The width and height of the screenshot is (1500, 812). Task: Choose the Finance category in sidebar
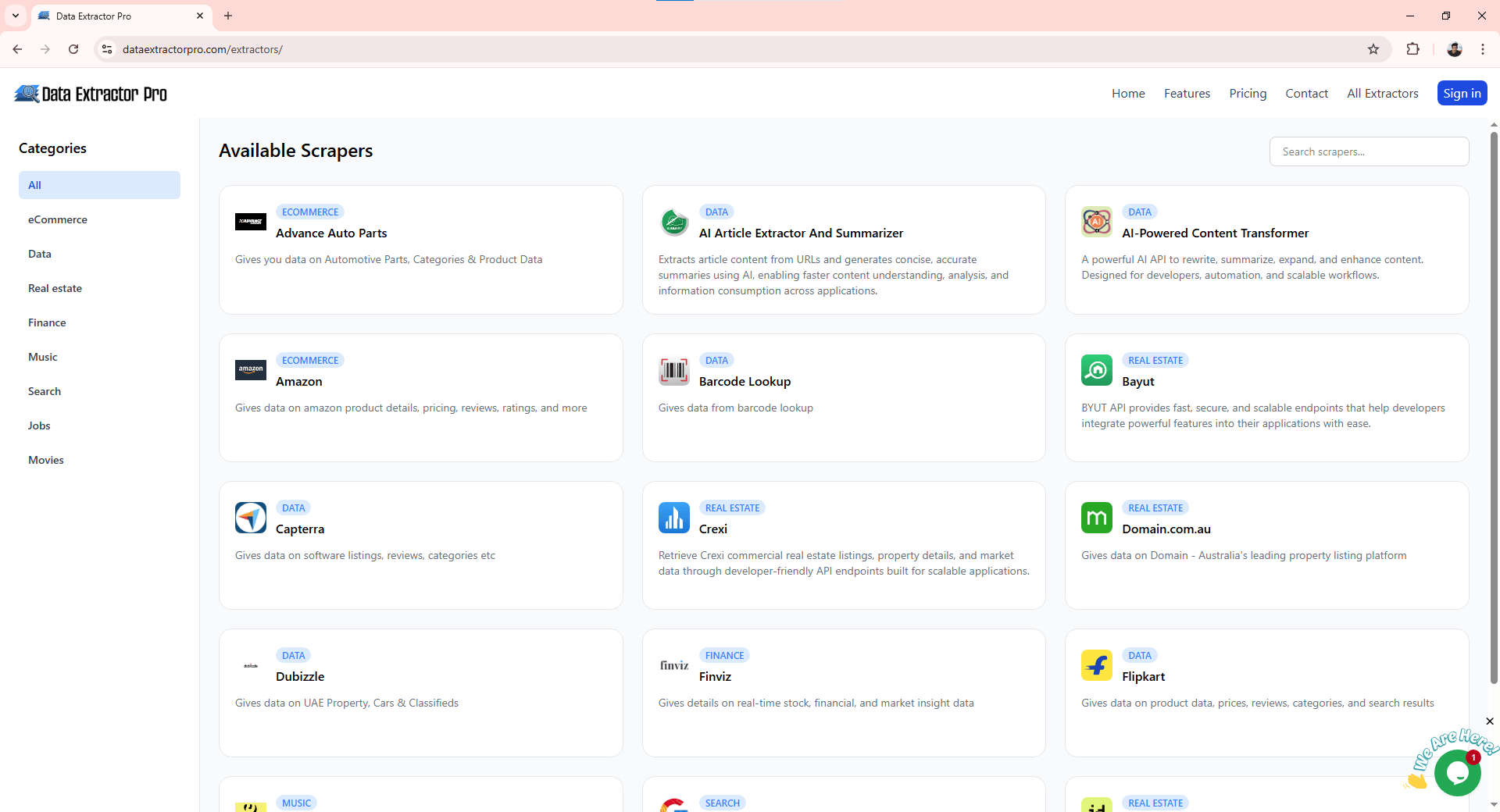pos(47,322)
